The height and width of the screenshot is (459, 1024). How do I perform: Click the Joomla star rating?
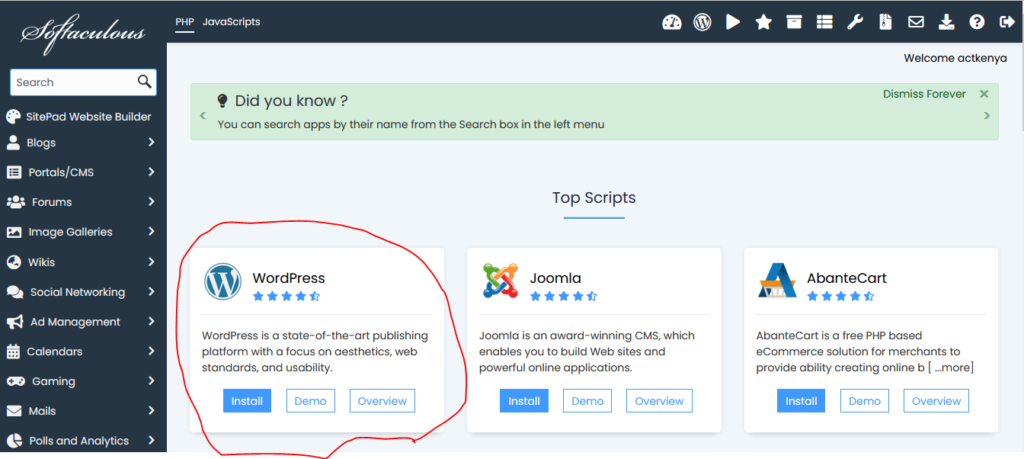point(564,296)
